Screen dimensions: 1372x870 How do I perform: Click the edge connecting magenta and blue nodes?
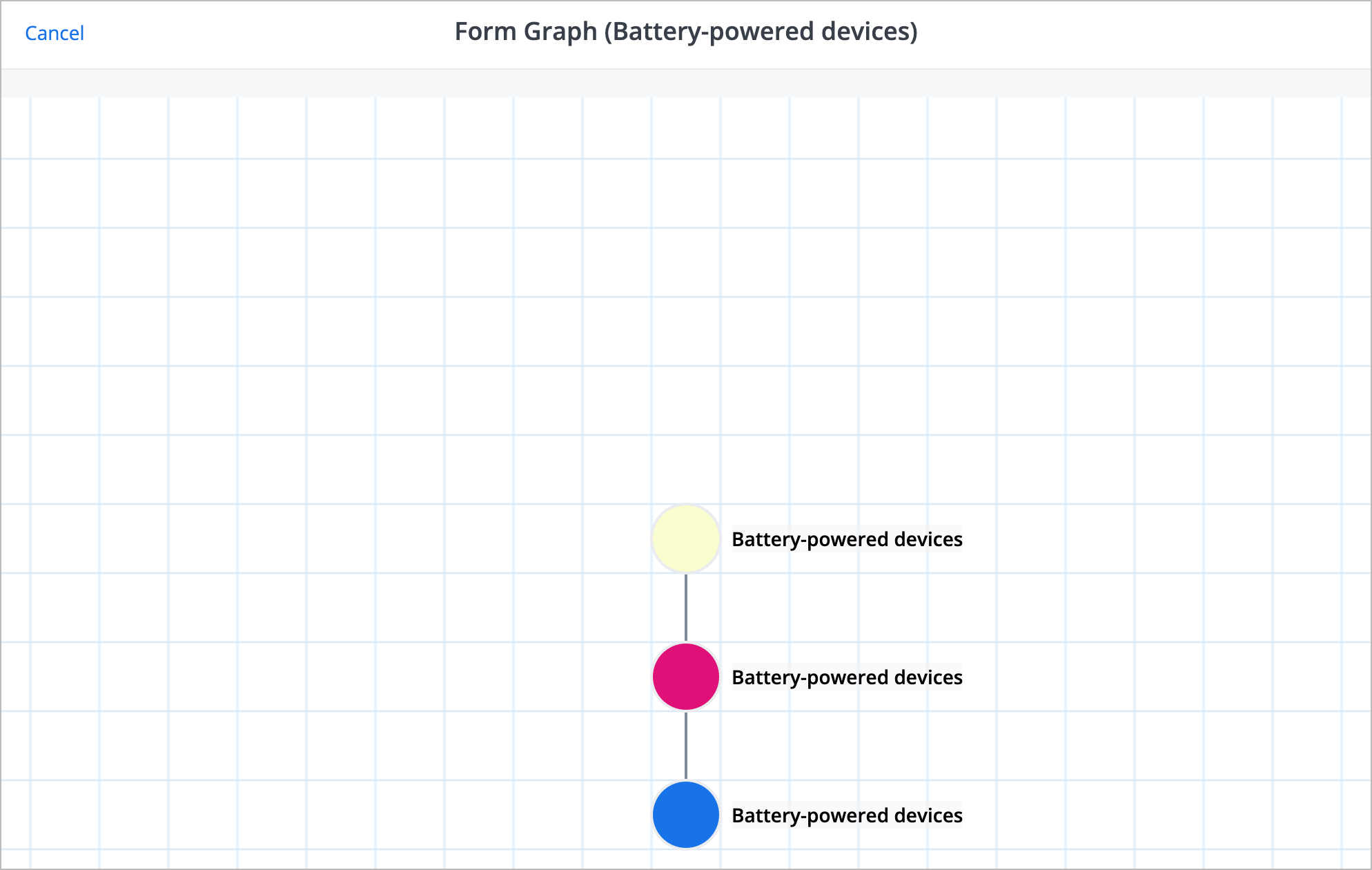[686, 746]
